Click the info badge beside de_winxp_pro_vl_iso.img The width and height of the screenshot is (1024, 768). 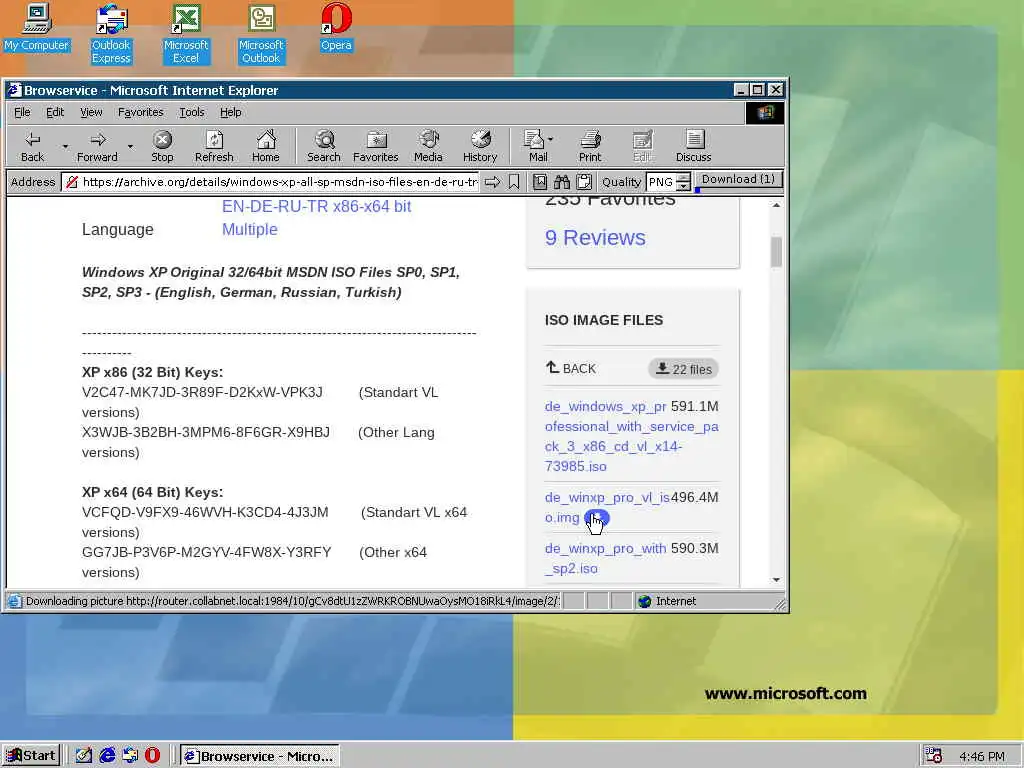pos(596,518)
